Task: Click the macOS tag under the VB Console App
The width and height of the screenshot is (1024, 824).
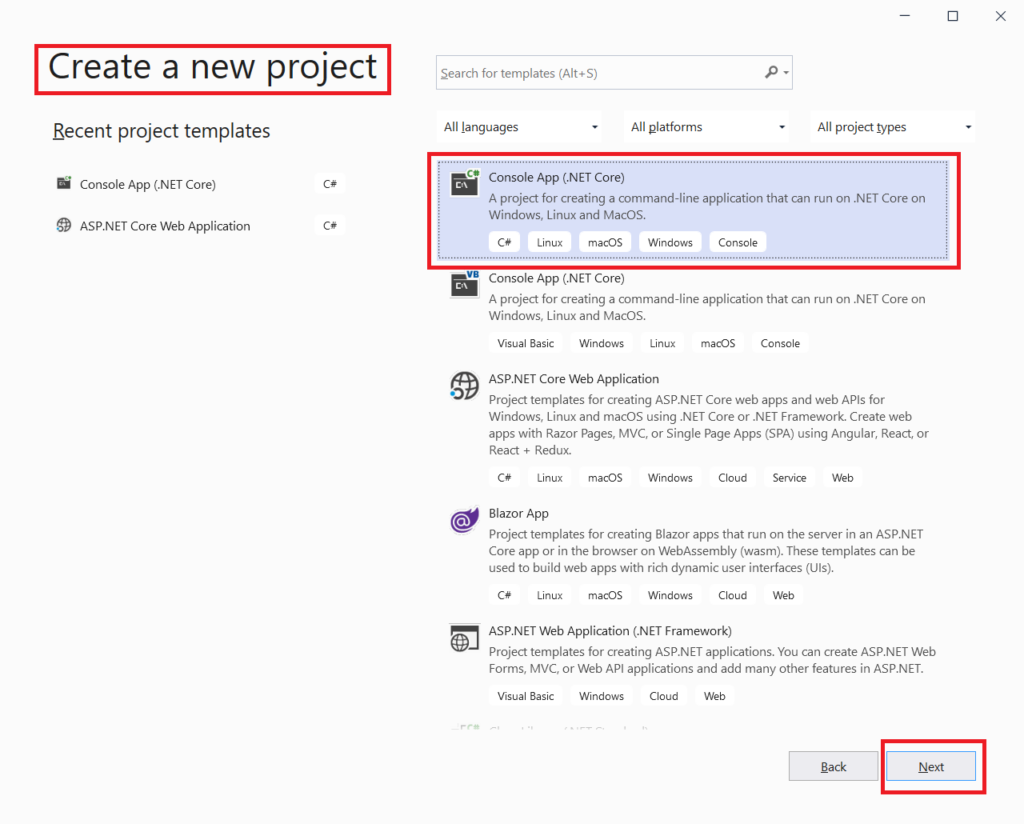Action: [718, 343]
